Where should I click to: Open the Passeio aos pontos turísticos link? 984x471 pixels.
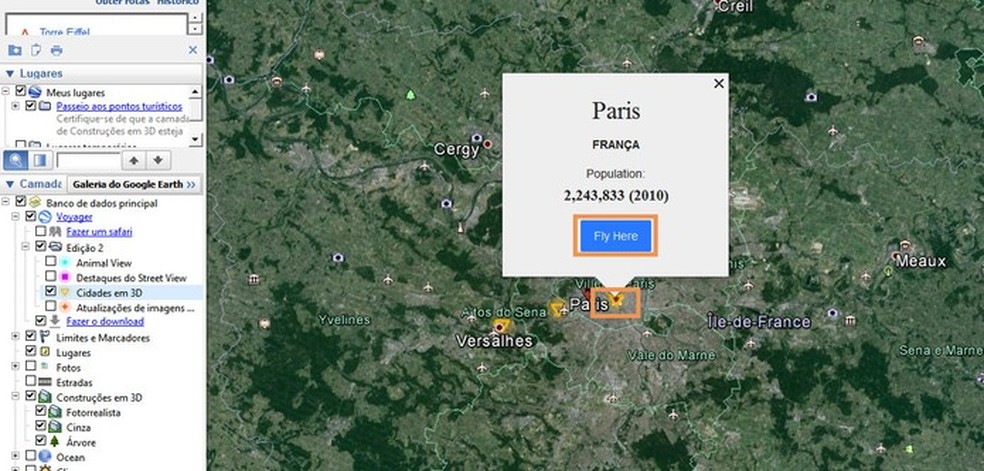tap(119, 107)
